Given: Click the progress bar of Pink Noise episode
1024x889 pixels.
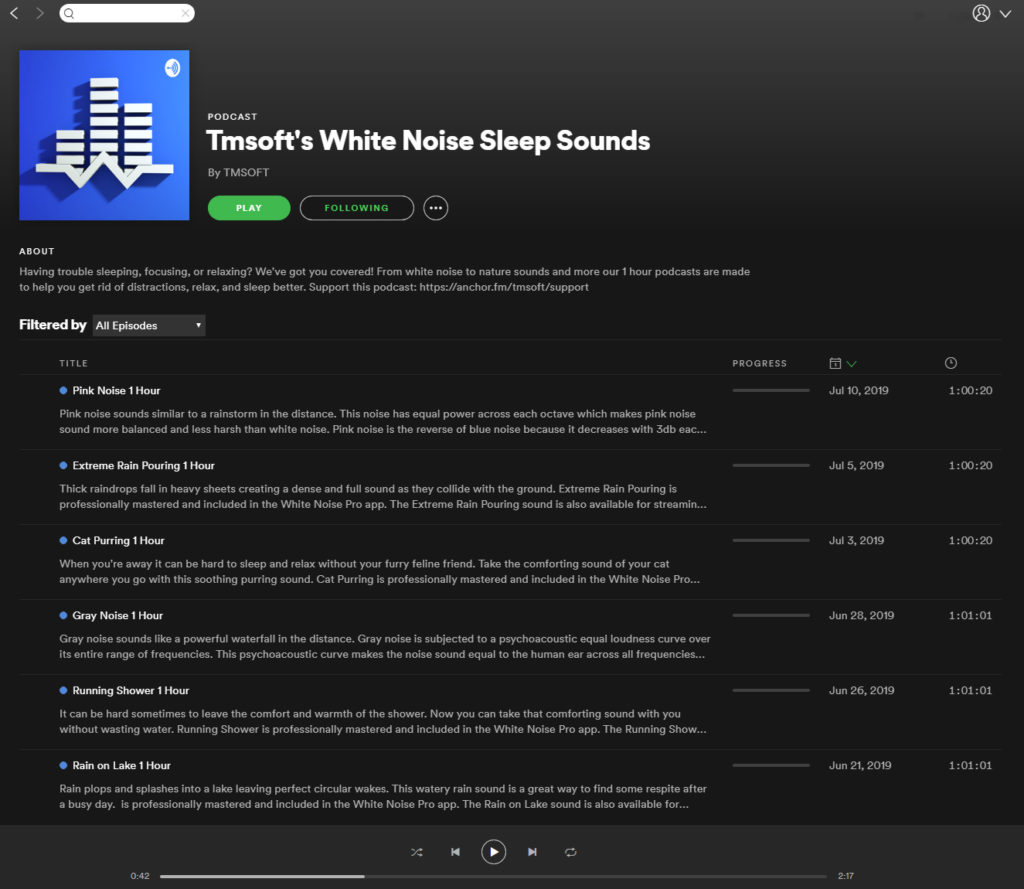Looking at the screenshot, I should coord(771,391).
